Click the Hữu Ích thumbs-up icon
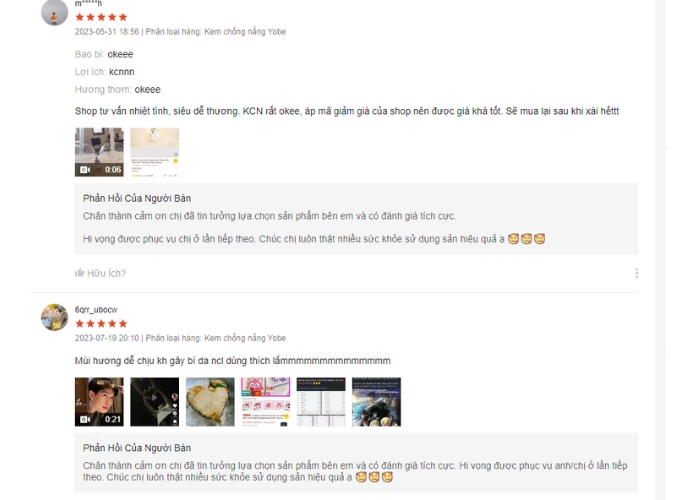This screenshot has width=700, height=500. (79, 273)
